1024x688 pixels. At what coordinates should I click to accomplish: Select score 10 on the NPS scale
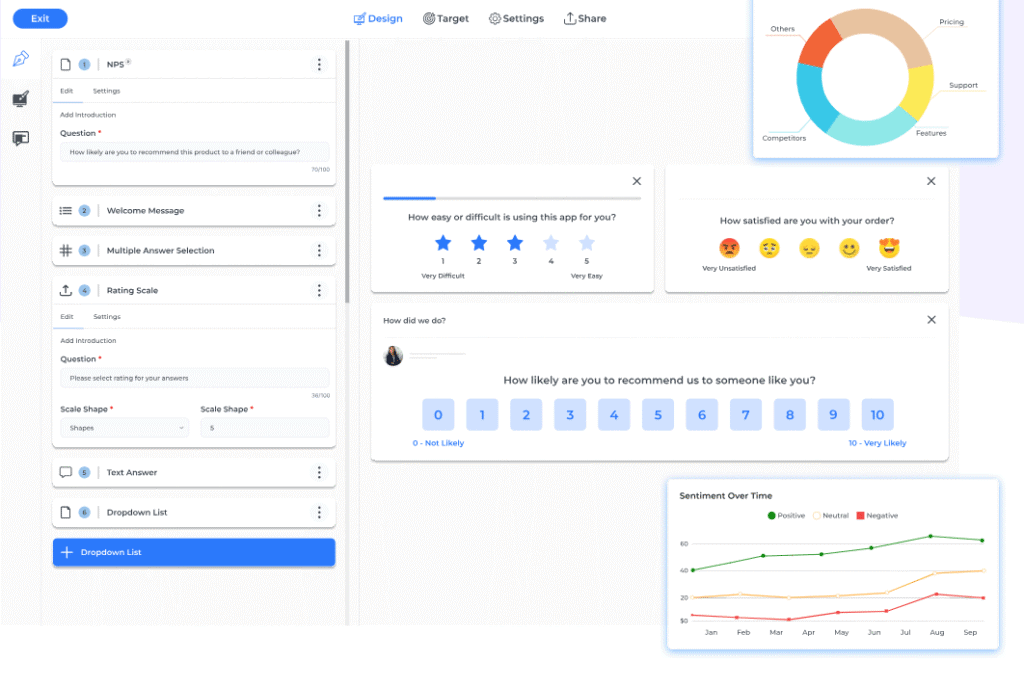(x=877, y=415)
